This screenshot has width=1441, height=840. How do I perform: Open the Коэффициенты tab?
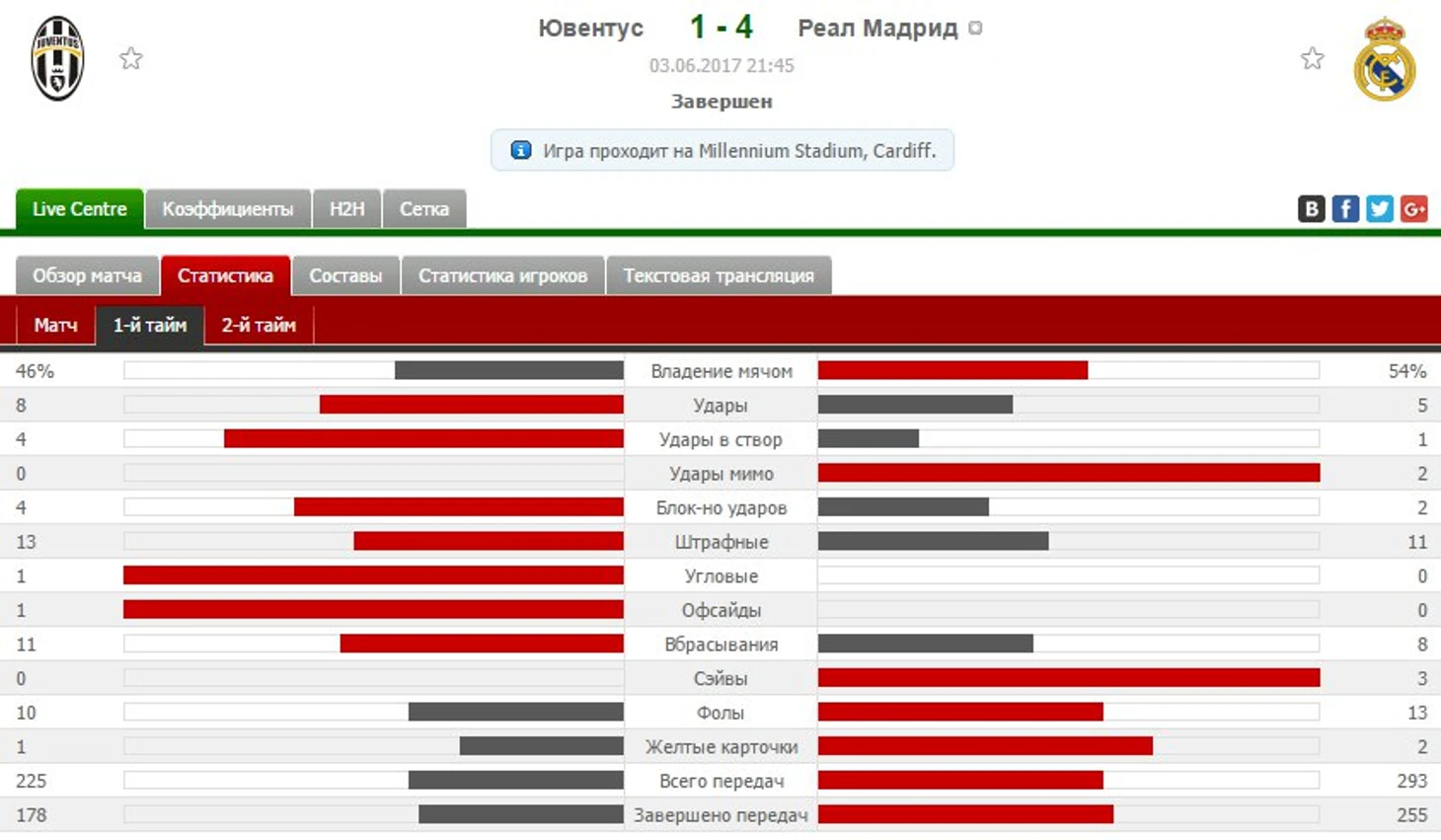pos(228,209)
